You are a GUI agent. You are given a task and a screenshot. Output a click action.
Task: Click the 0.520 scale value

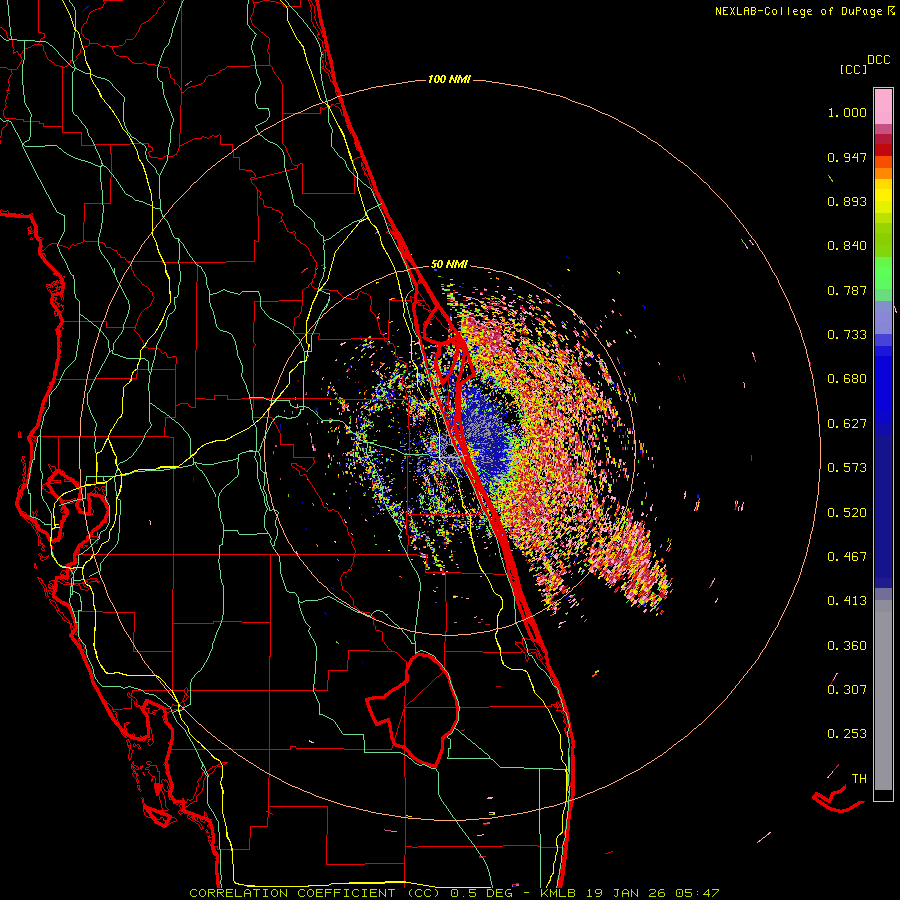pos(847,512)
